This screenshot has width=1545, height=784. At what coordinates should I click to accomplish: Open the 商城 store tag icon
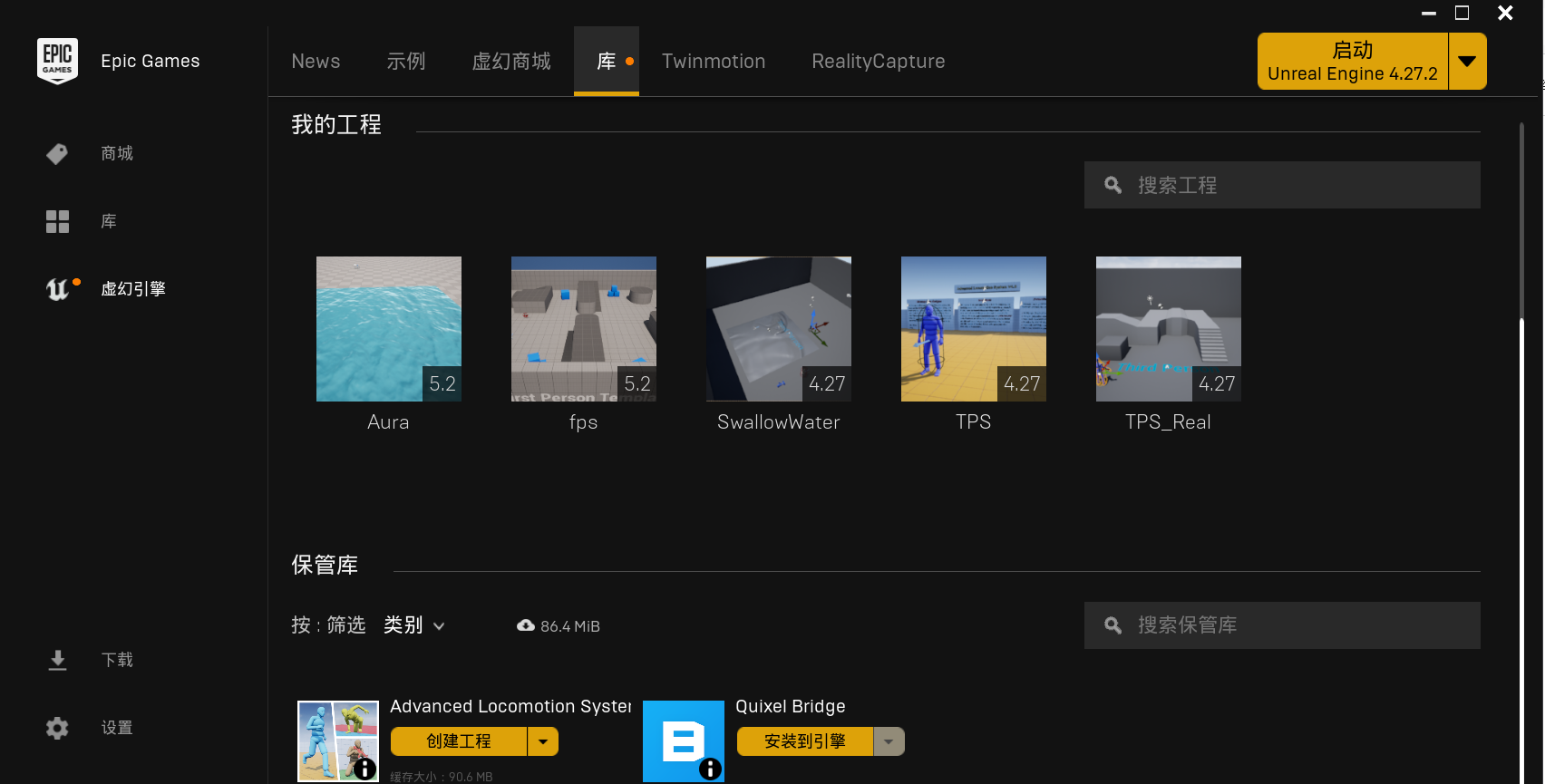click(x=57, y=154)
